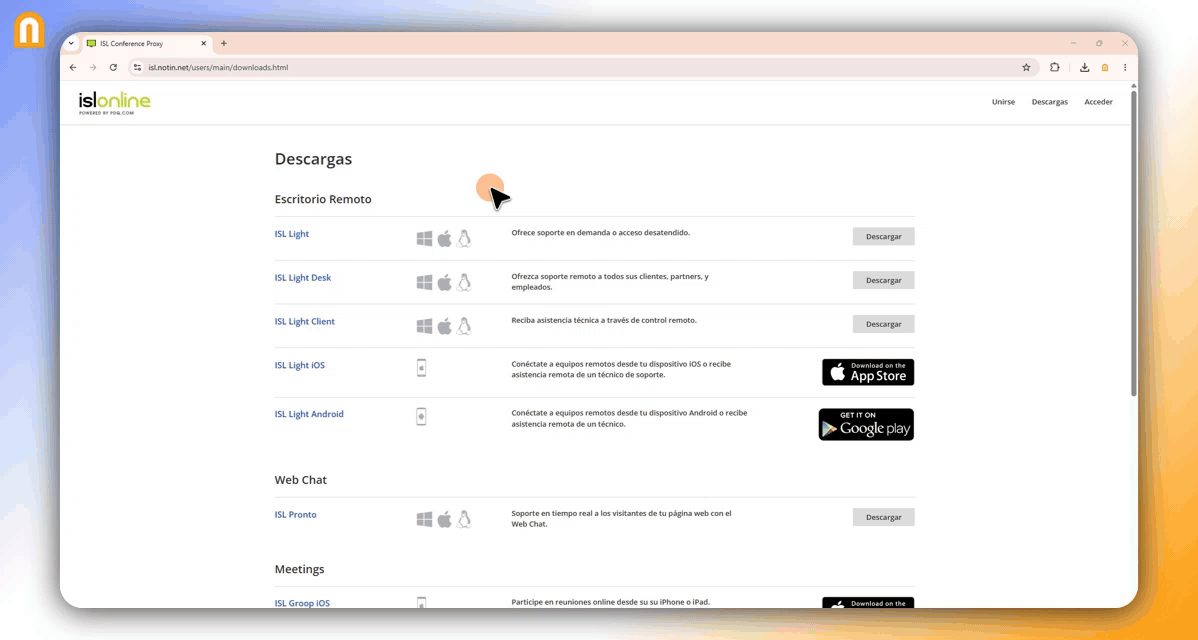1198x640 pixels.
Task: Click Apple icon in ISL Light row
Action: pos(444,239)
